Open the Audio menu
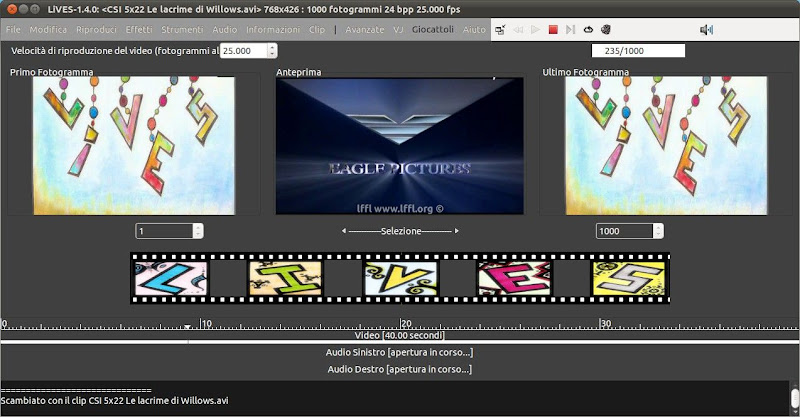800x417 pixels. pos(224,30)
